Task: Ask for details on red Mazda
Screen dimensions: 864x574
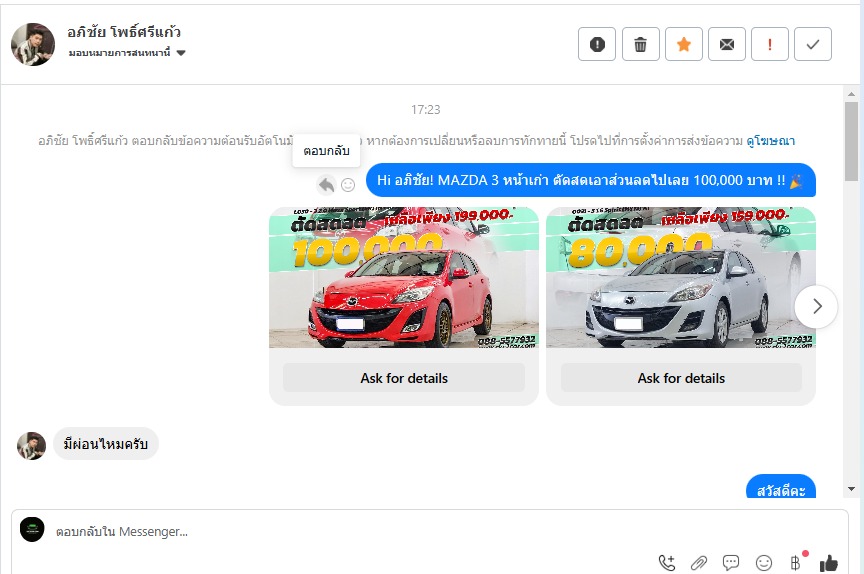Action: point(404,378)
